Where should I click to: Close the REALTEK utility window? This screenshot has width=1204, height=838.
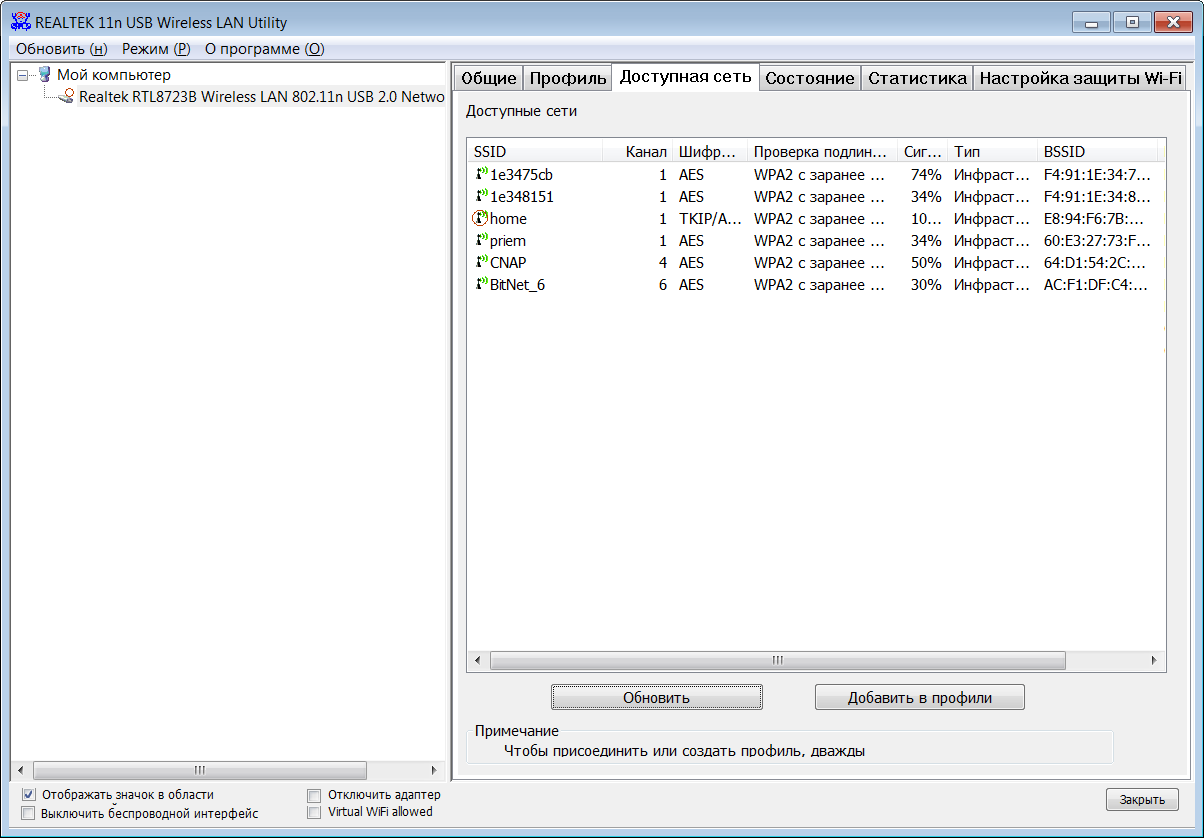pos(1172,21)
